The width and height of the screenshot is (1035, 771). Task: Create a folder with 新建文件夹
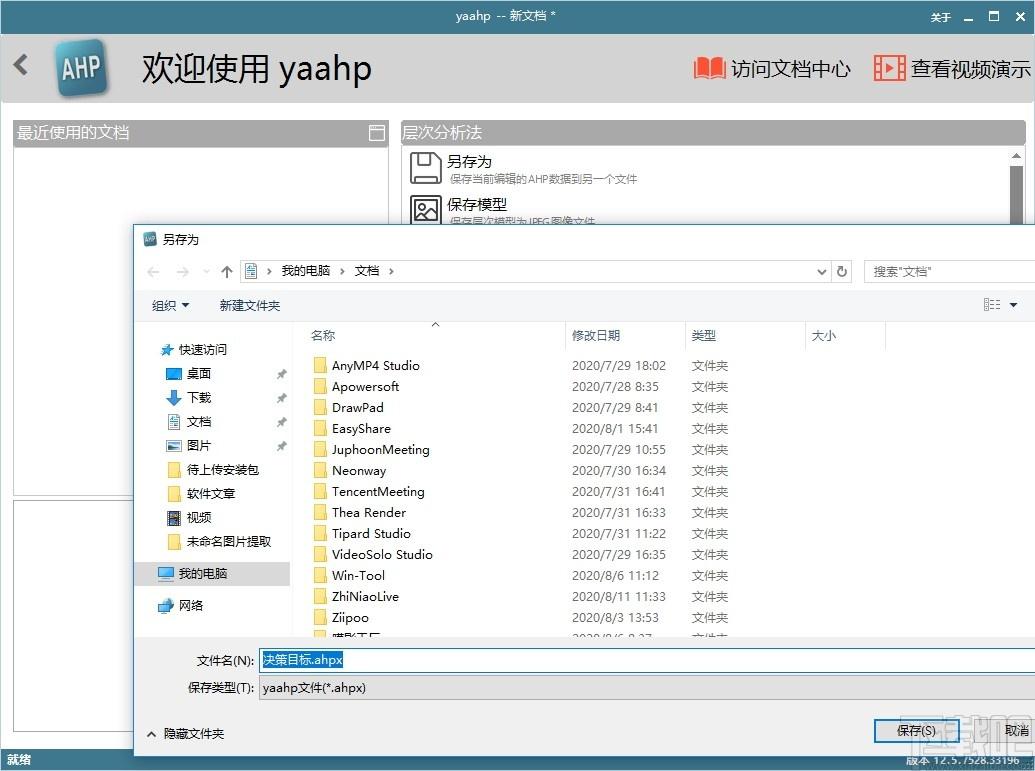point(250,305)
